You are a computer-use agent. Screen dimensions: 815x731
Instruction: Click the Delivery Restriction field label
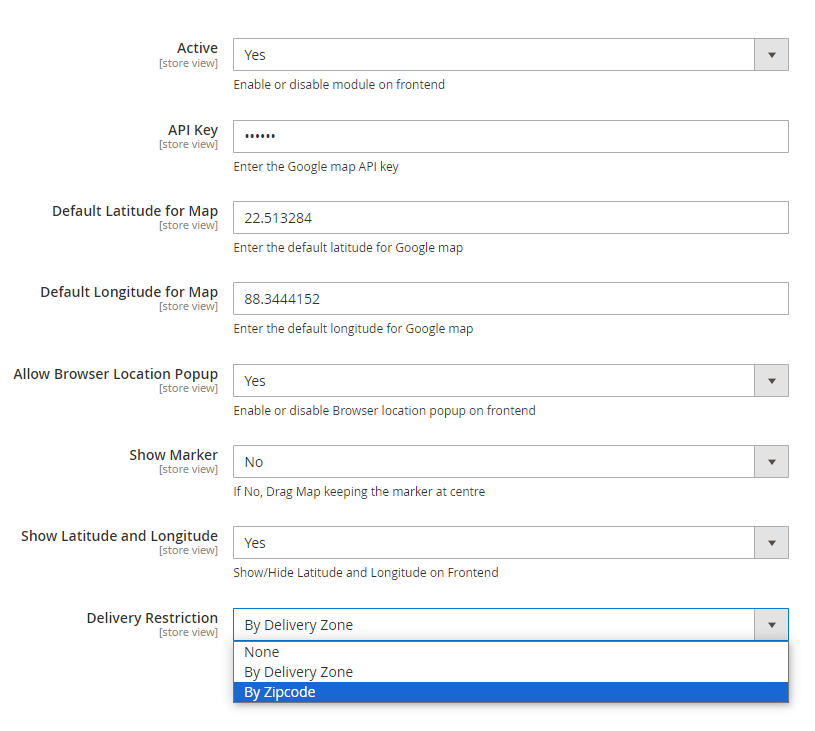tap(152, 618)
